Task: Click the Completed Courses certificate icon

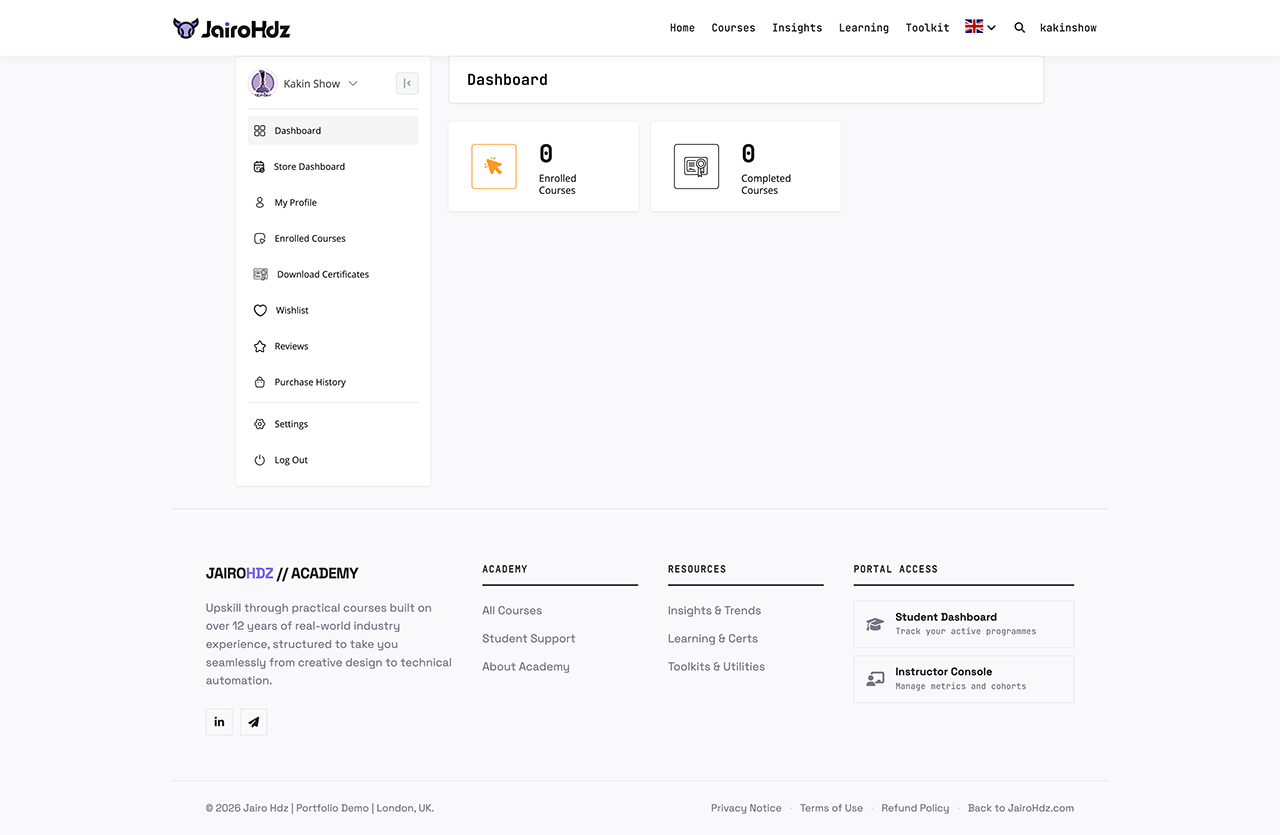Action: tap(696, 167)
